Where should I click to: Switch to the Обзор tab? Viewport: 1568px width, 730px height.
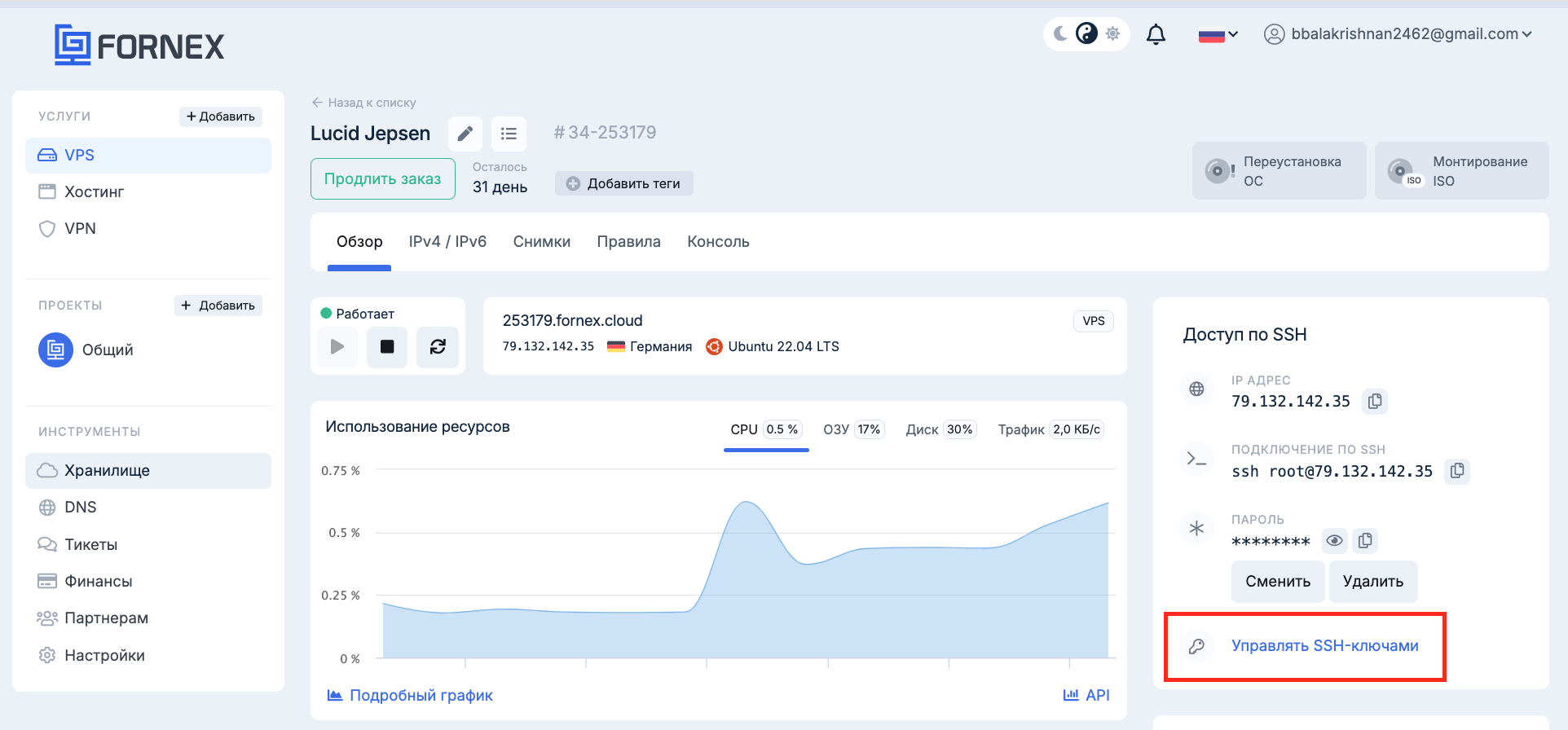pos(359,242)
